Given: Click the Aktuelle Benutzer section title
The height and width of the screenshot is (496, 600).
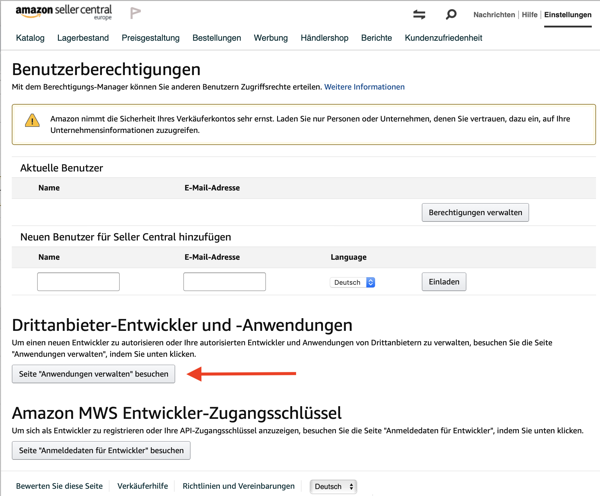Looking at the screenshot, I should [x=62, y=168].
